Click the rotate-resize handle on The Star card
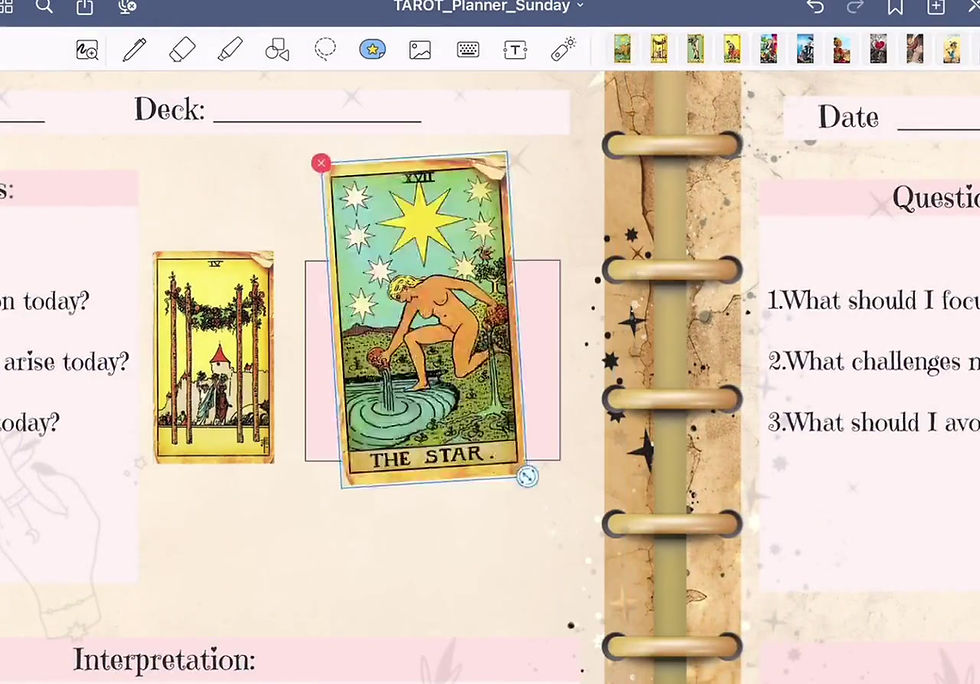Viewport: 980px width, 684px height. tap(528, 476)
